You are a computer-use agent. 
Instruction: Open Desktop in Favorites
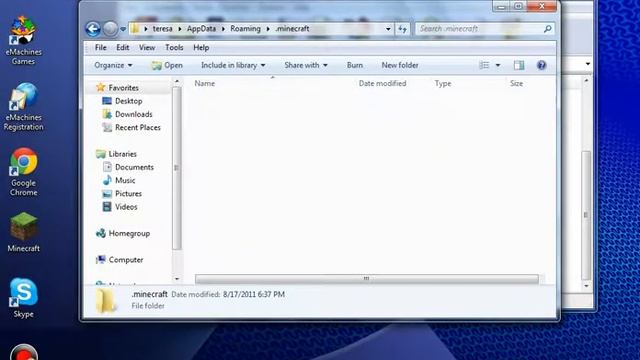129,101
